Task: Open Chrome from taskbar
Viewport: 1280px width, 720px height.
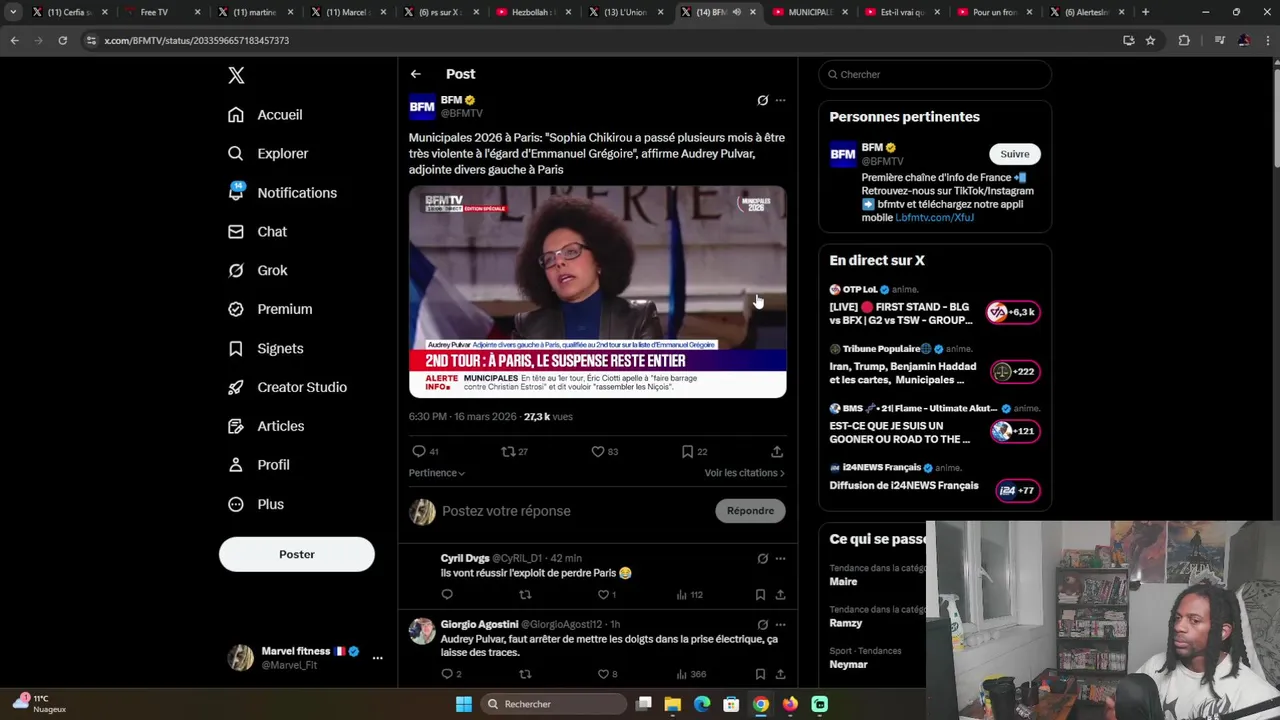Action: (x=761, y=704)
